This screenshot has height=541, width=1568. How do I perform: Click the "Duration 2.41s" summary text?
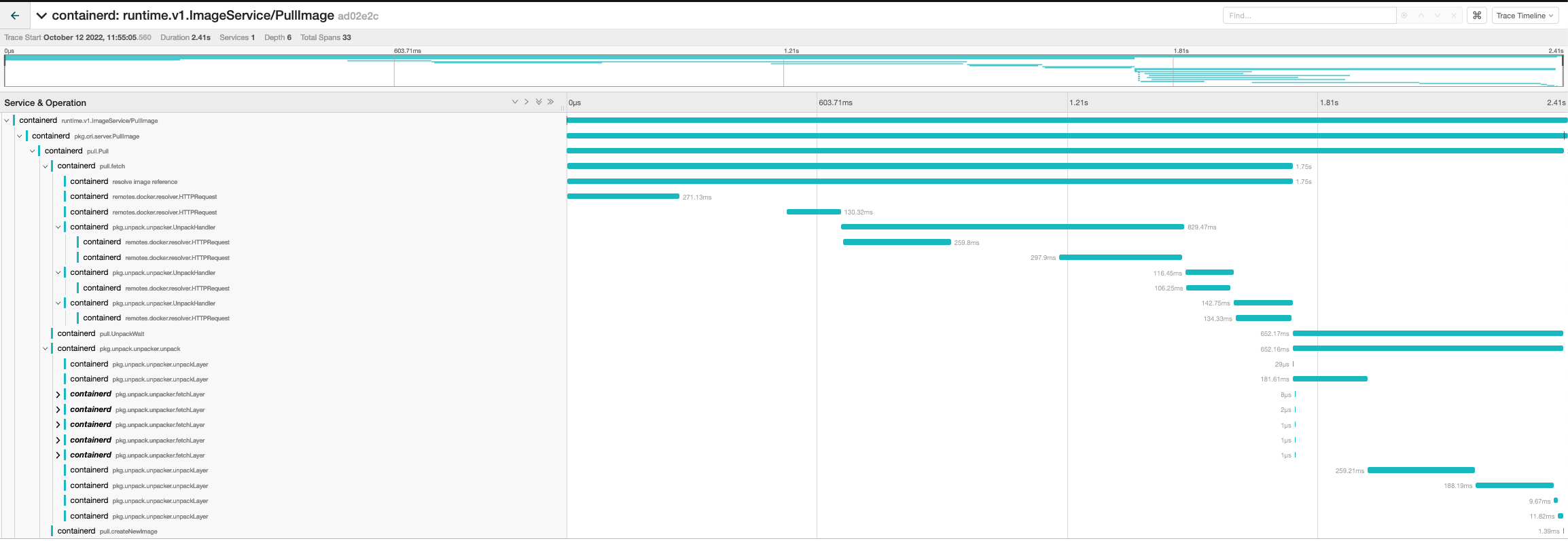click(185, 37)
